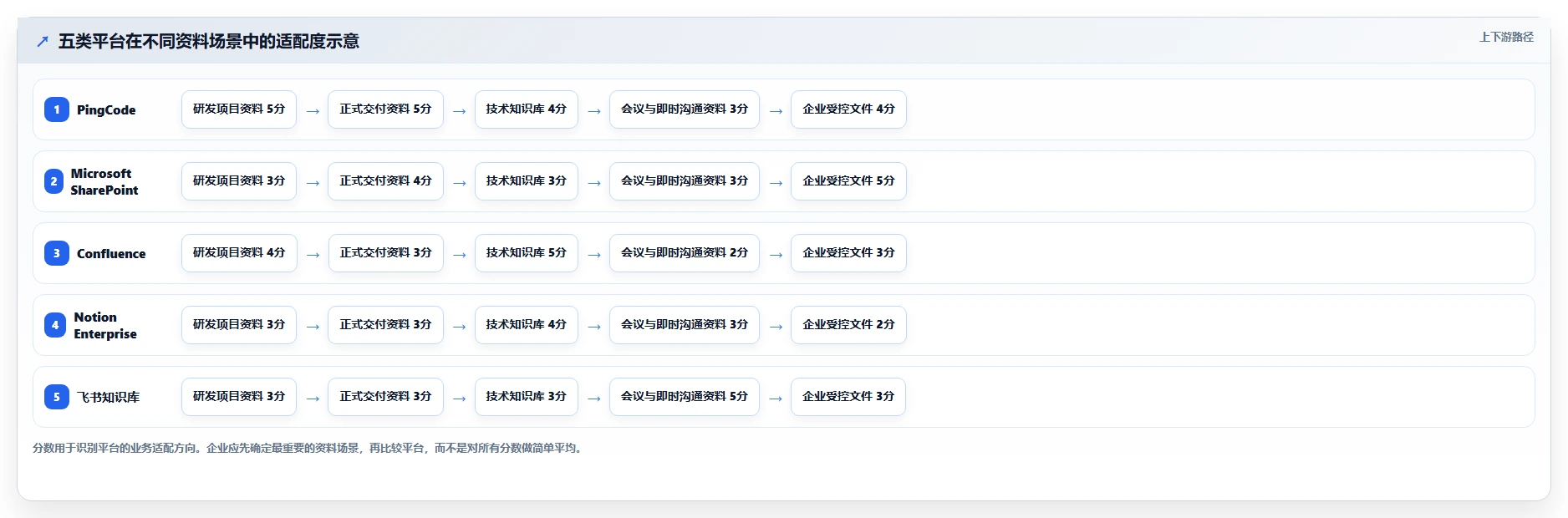Click Confluence's 技术知识库 5分 chip
The width and height of the screenshot is (1568, 518).
[527, 253]
